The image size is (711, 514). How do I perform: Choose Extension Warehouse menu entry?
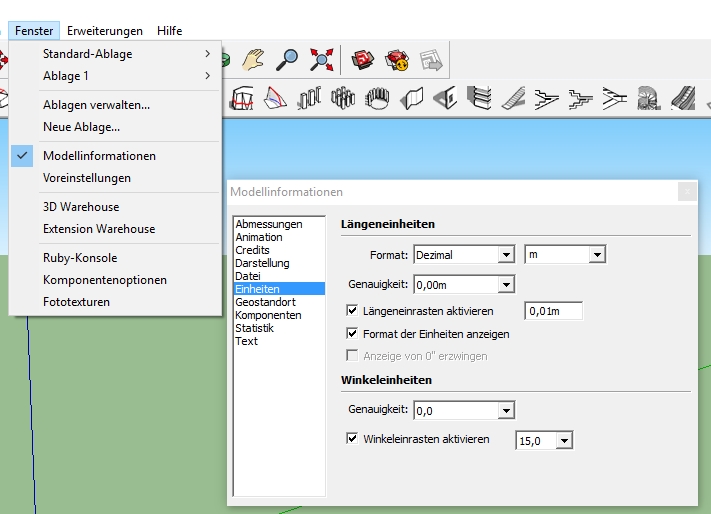(x=115, y=229)
